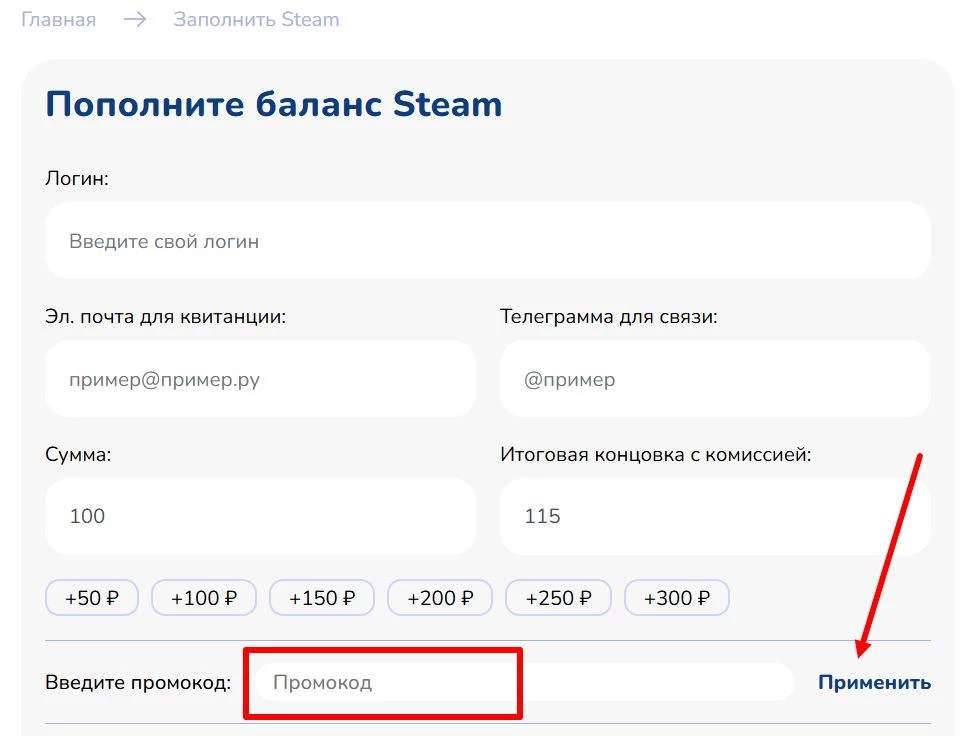Add 150 ₽ to the amount

(322, 597)
